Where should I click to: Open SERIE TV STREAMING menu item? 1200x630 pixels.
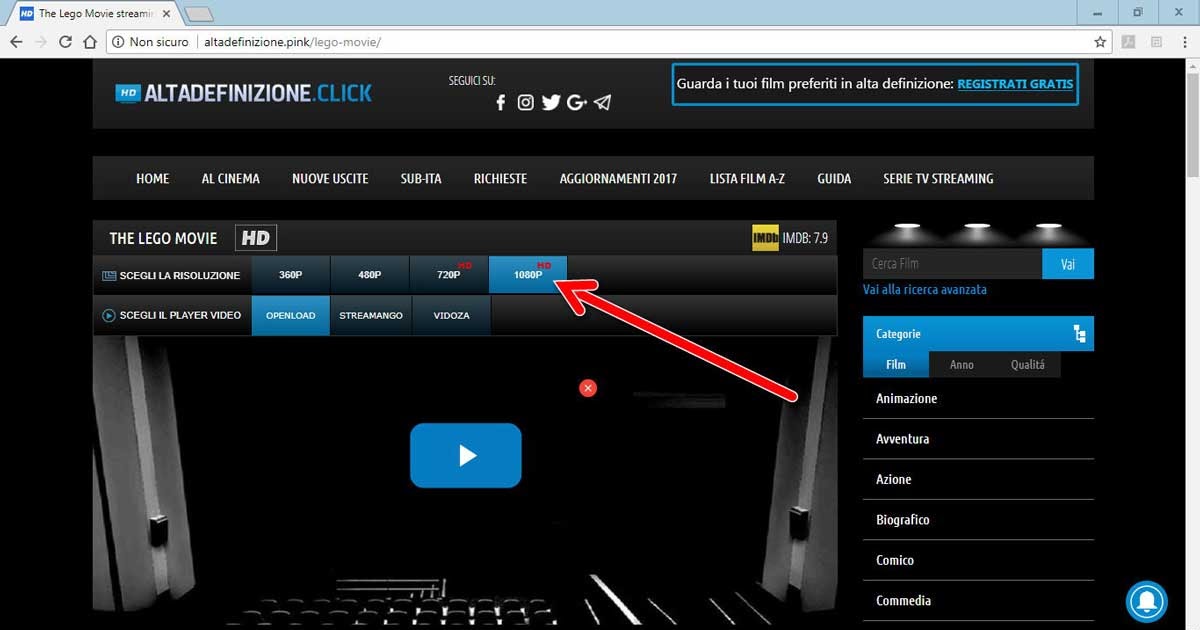tap(938, 178)
